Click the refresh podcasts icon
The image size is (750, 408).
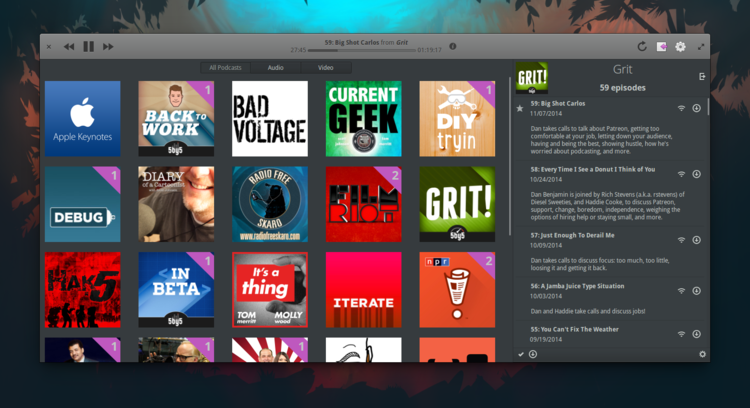[x=642, y=46]
